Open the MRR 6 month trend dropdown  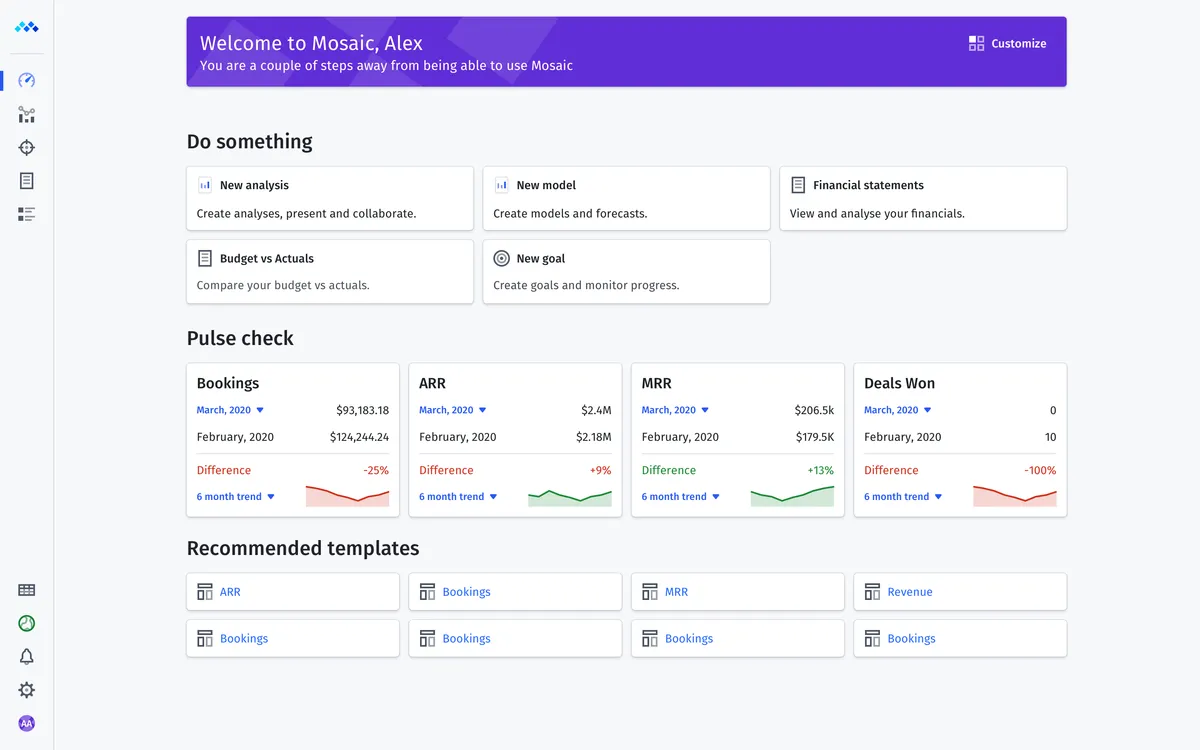(x=681, y=497)
